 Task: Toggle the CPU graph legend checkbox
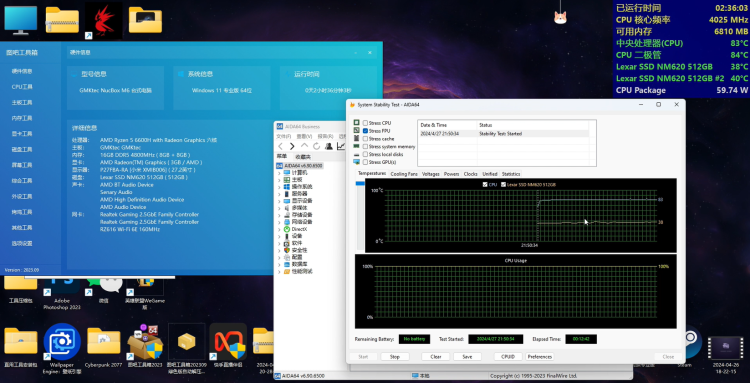[x=485, y=184]
